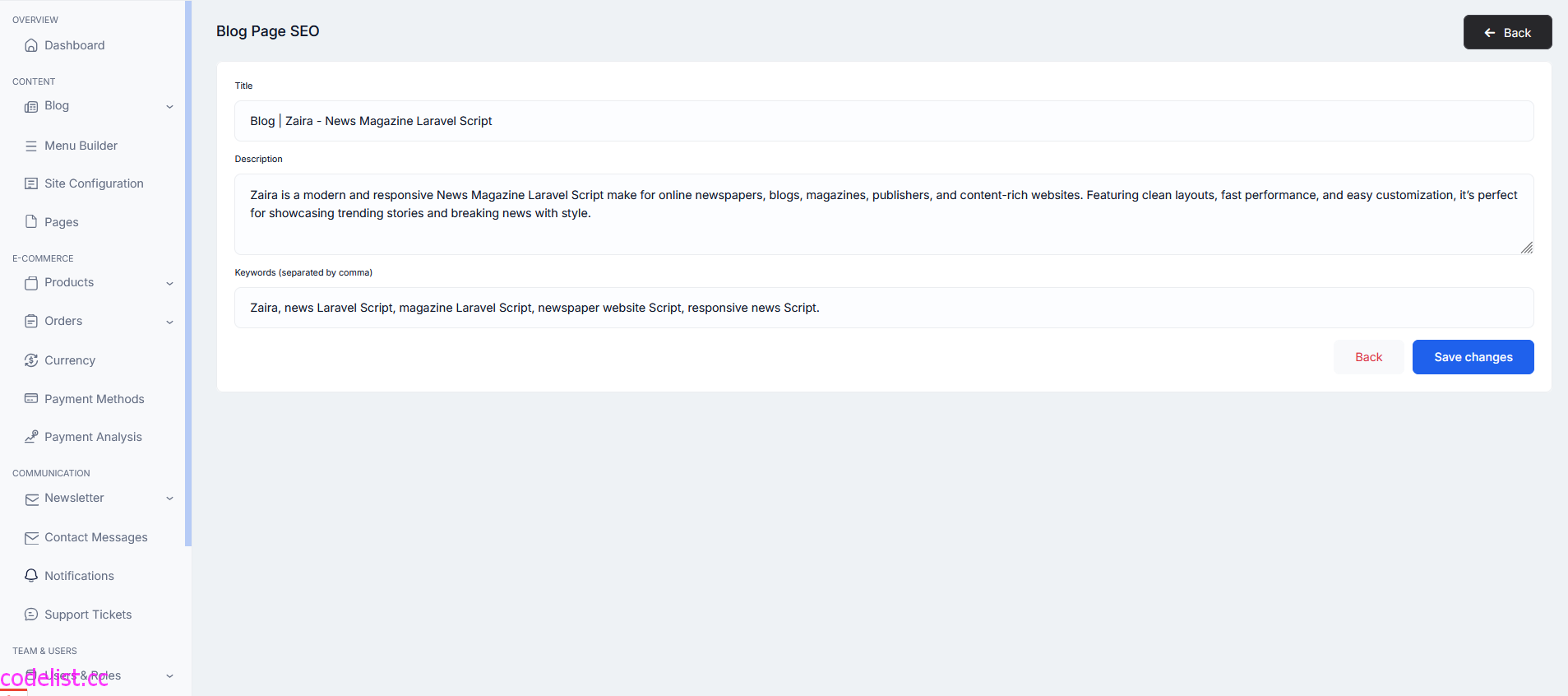Focus the Title input field

pos(884,121)
